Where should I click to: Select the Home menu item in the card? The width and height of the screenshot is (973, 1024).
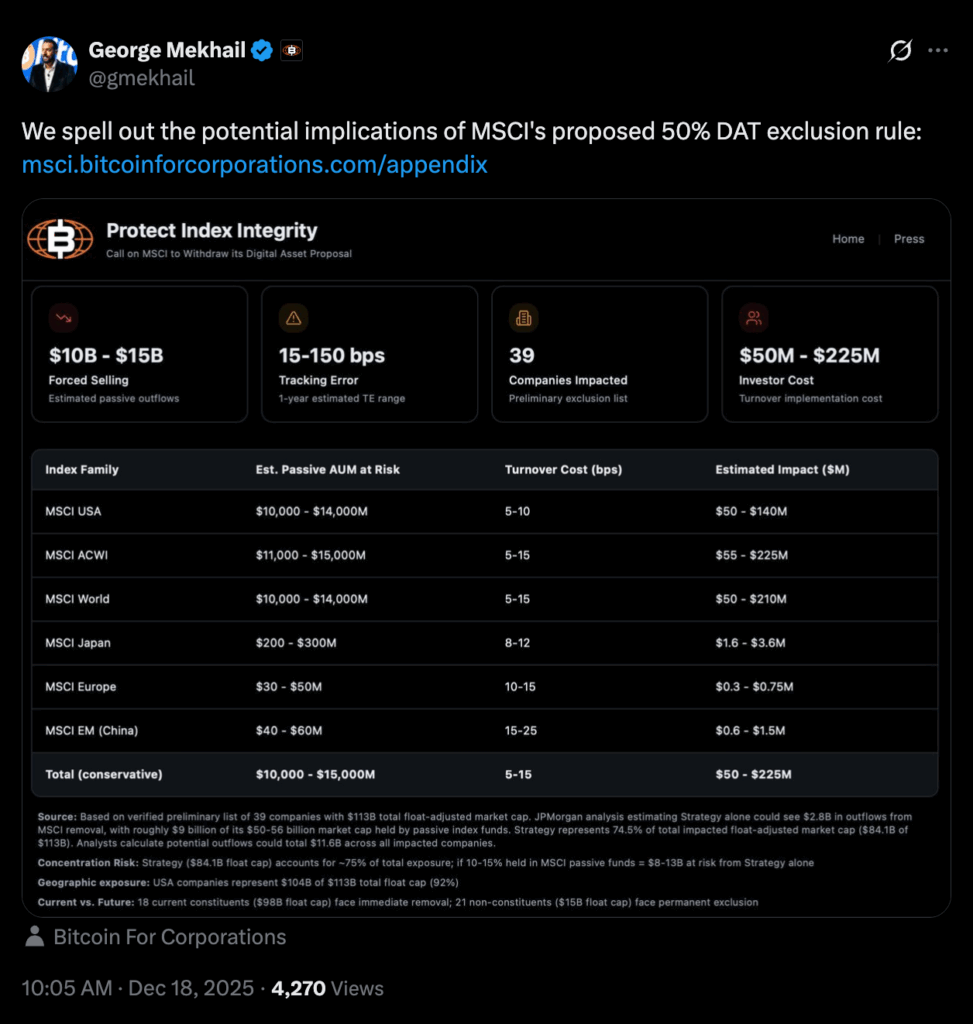click(x=848, y=239)
